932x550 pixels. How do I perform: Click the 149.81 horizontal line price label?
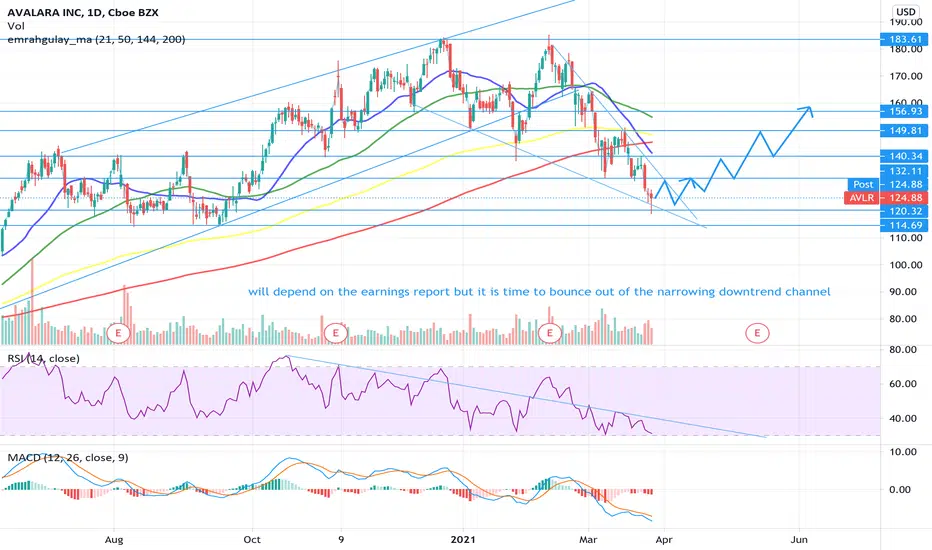click(903, 131)
